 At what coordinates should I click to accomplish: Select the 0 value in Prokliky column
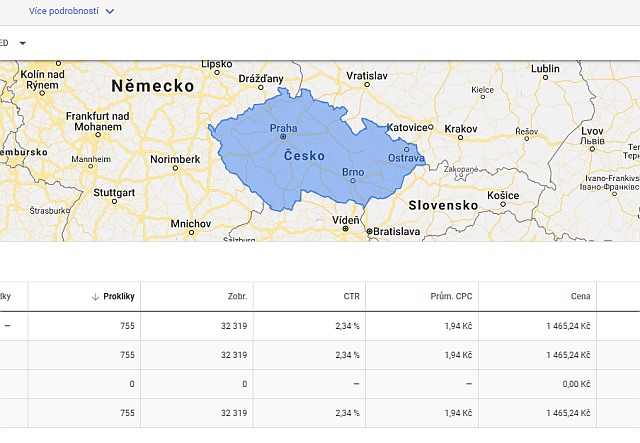[132, 384]
